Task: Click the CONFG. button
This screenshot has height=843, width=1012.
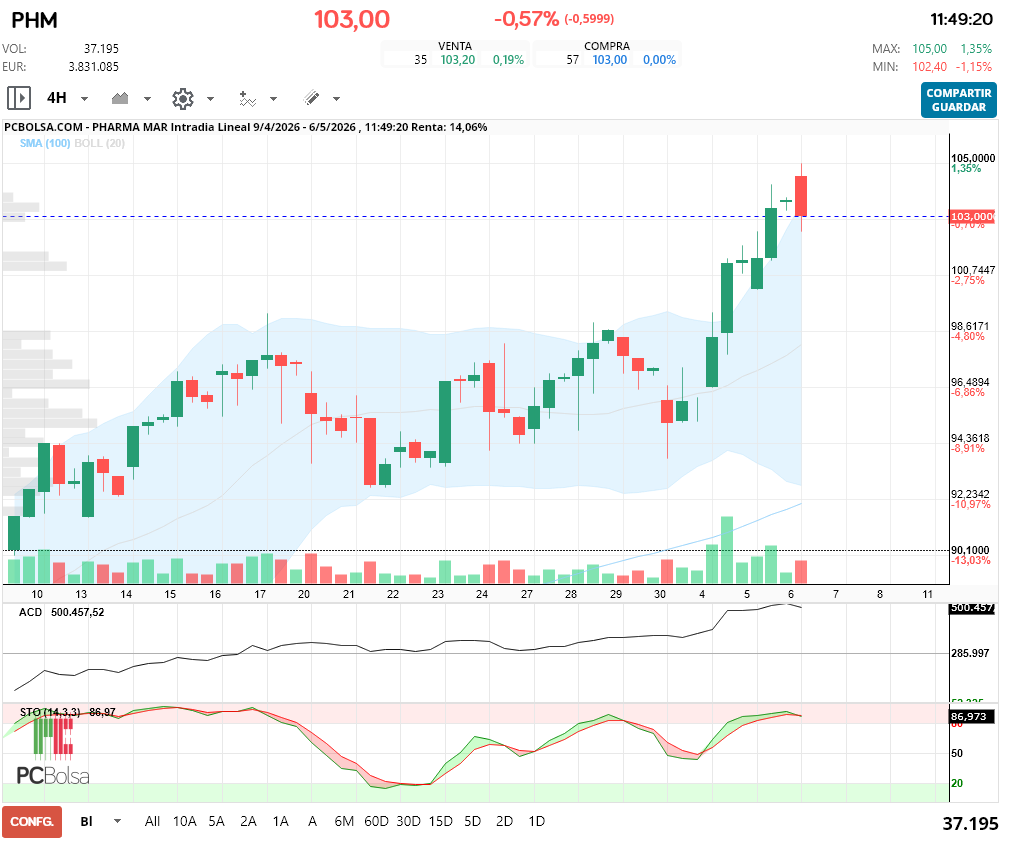Action: click(32, 822)
